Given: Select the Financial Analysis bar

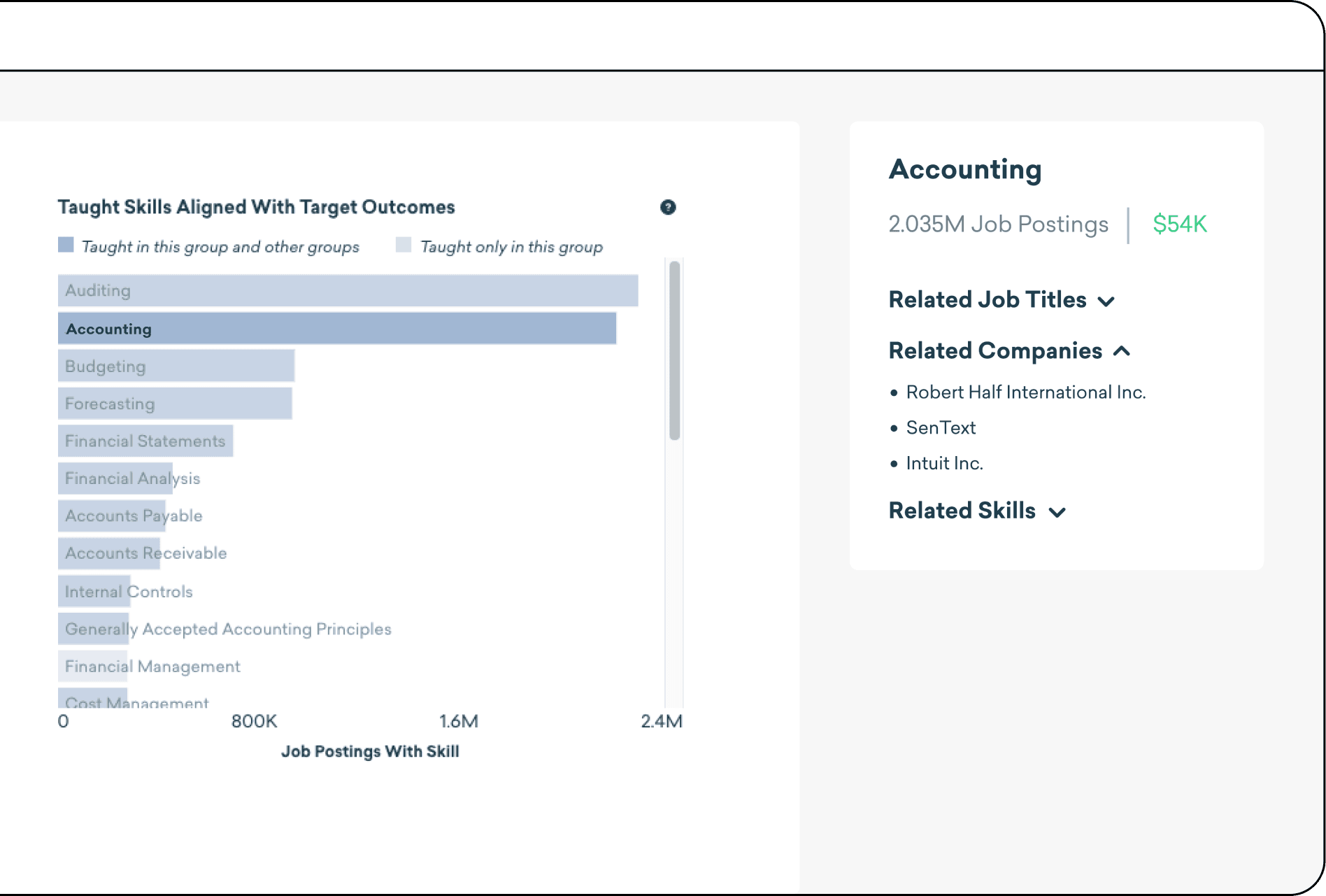Looking at the screenshot, I should pos(115,478).
